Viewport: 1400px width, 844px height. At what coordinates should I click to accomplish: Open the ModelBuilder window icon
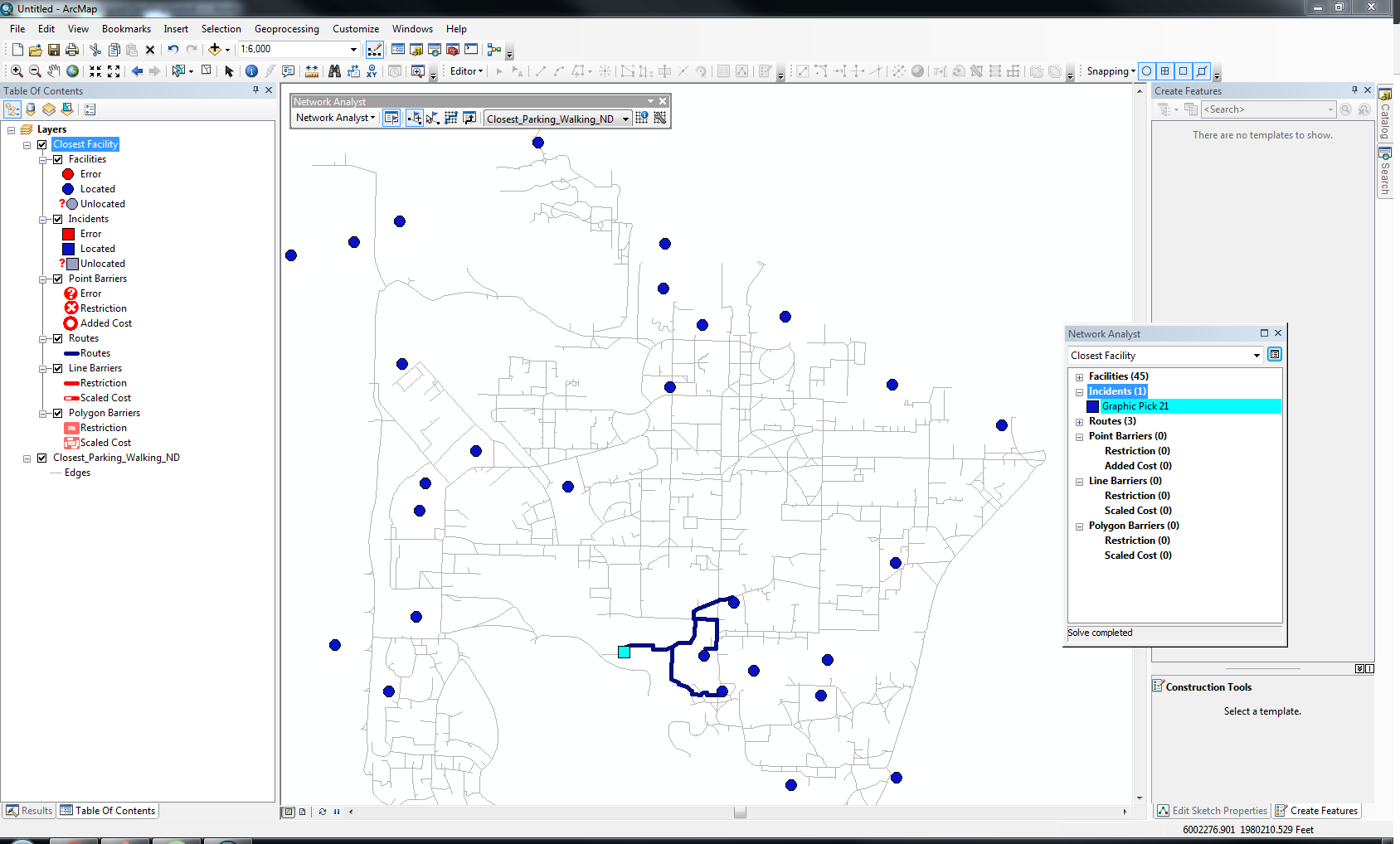494,50
